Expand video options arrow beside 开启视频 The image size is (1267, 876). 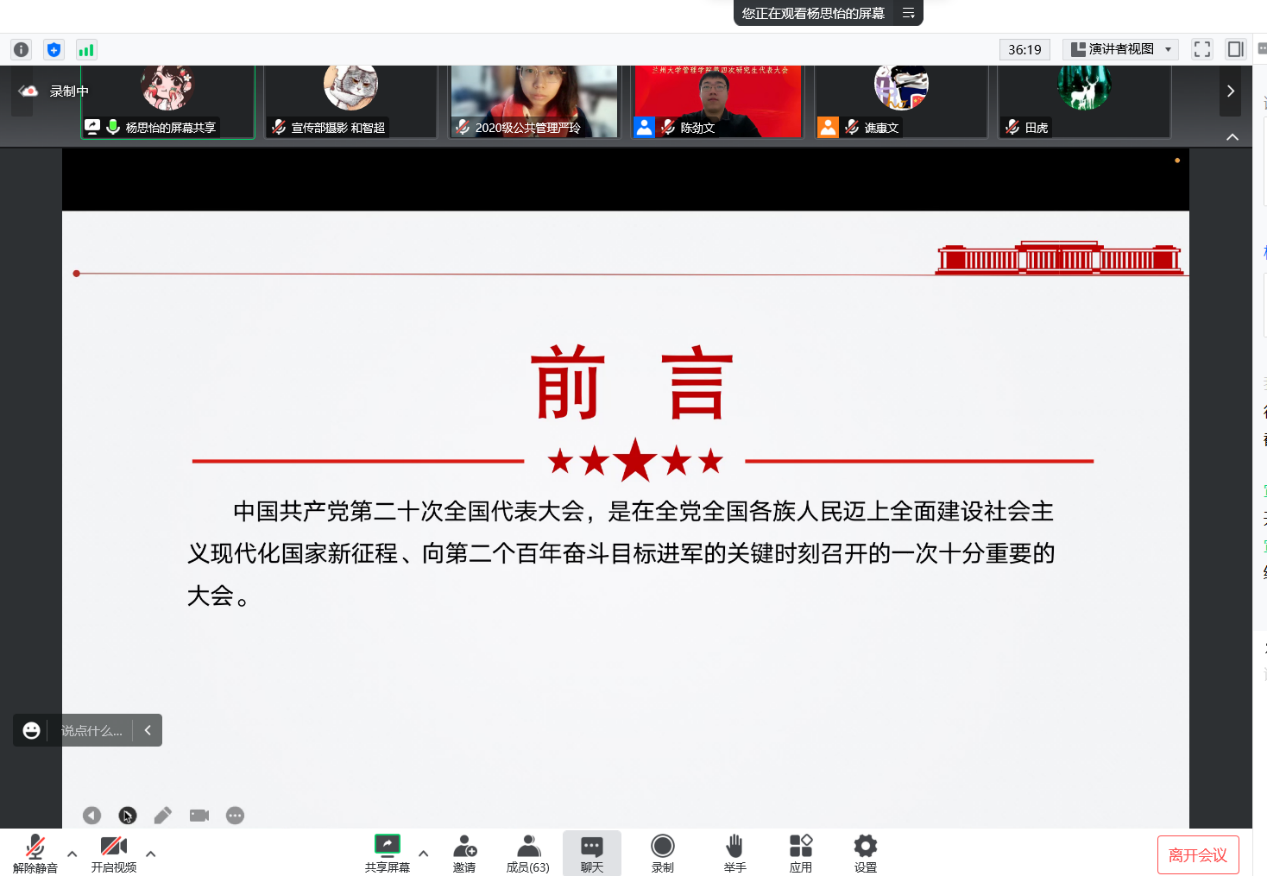pyautogui.click(x=151, y=853)
